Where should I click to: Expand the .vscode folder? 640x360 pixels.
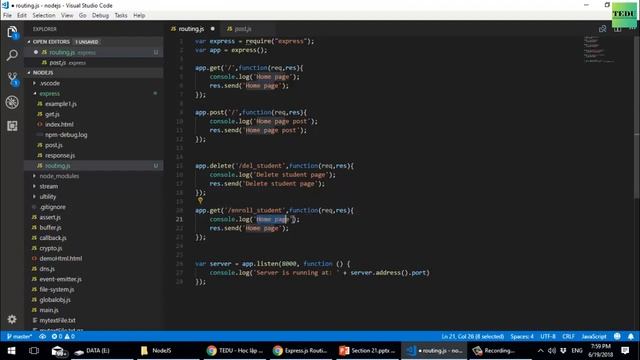pyautogui.click(x=50, y=83)
